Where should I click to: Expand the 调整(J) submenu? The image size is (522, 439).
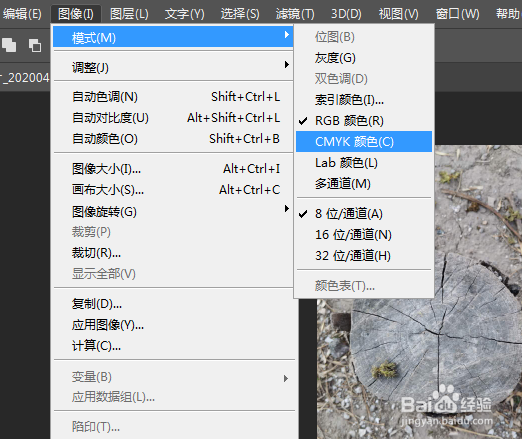(173, 67)
